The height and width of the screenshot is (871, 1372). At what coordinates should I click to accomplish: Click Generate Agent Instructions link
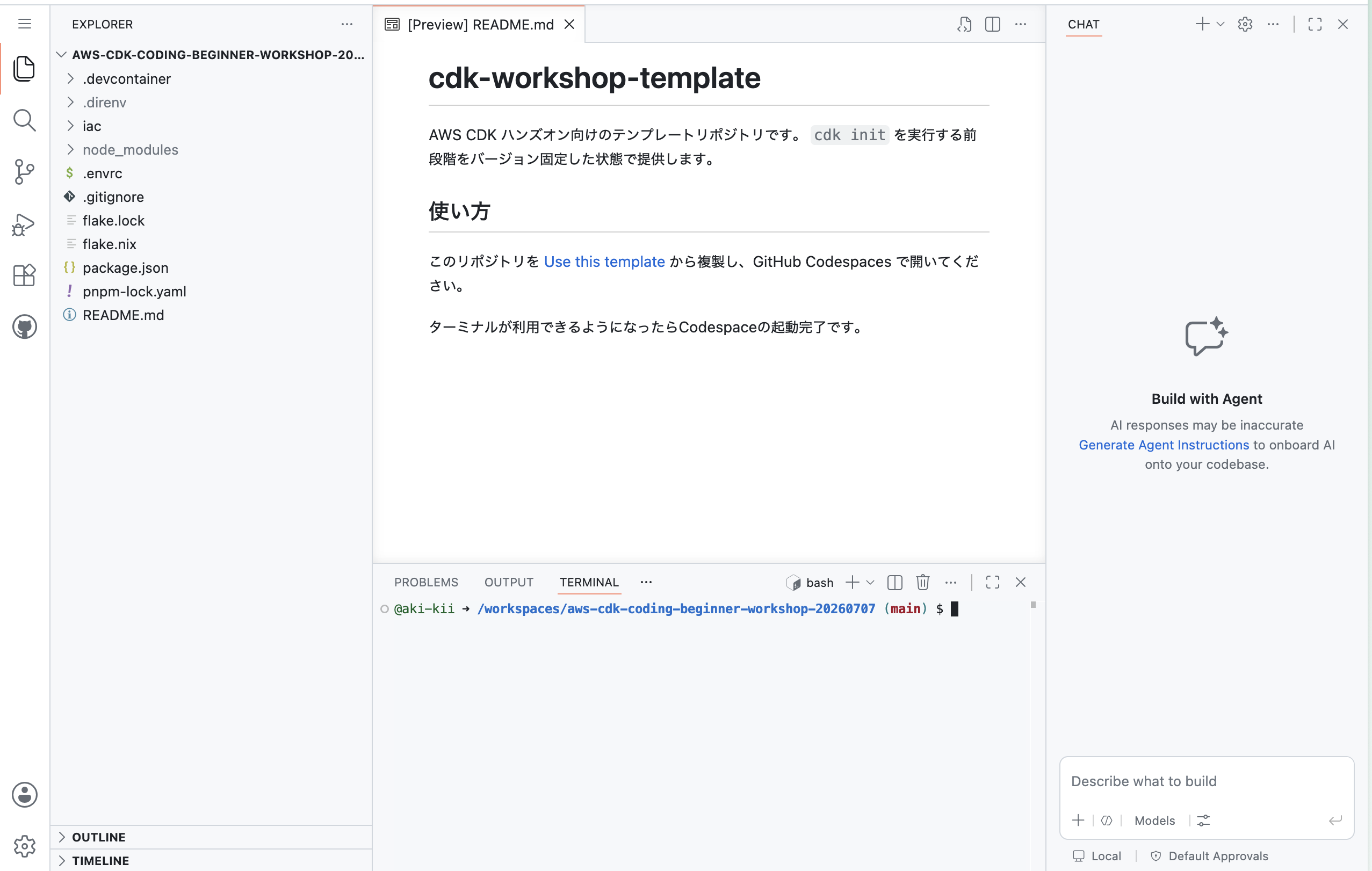click(x=1164, y=445)
